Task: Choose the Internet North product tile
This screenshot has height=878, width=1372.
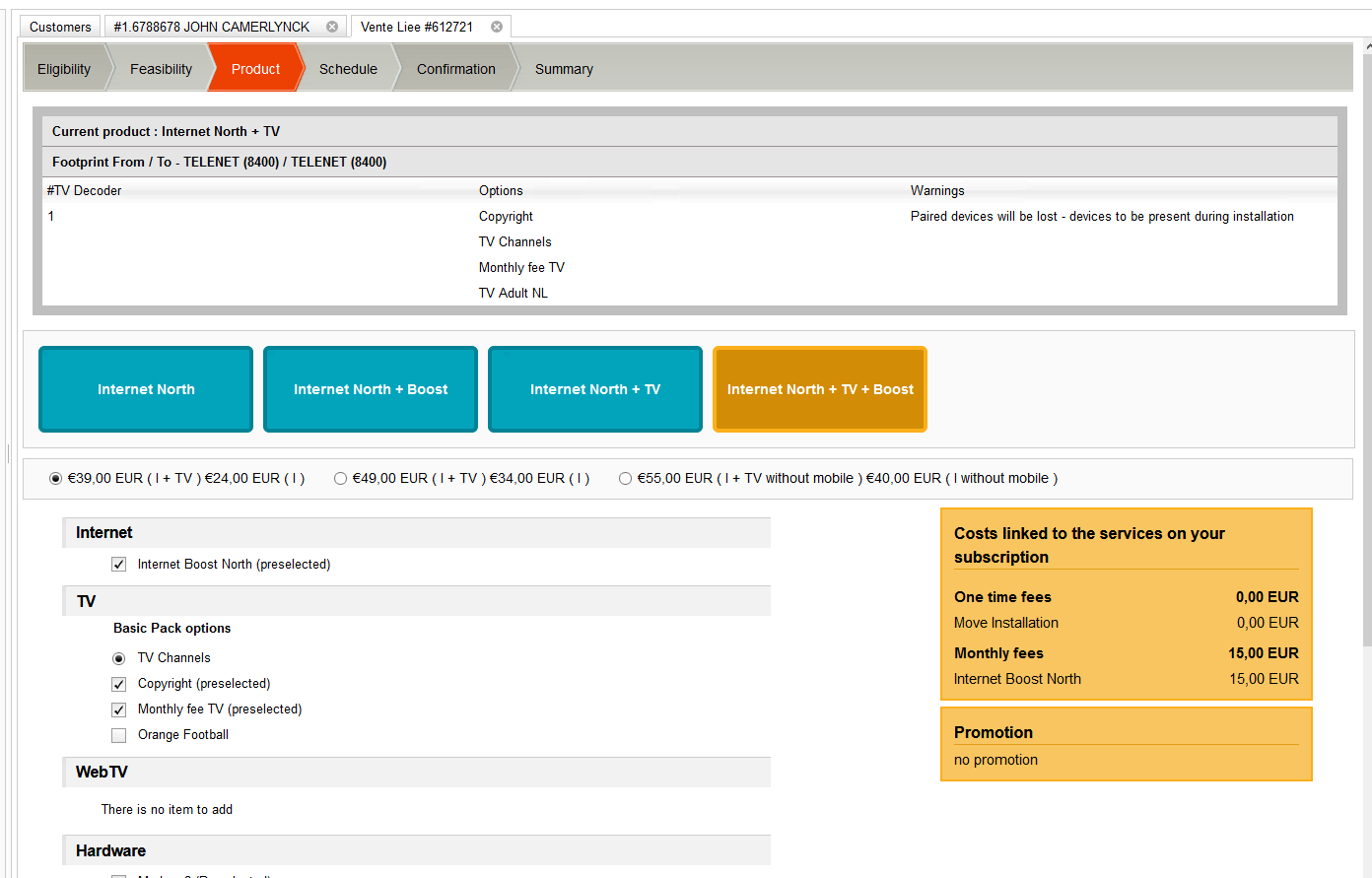Action: click(146, 389)
